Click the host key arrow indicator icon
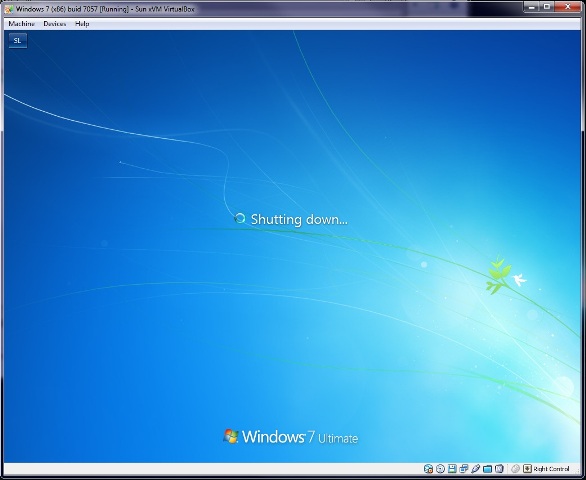Viewport: 586px width, 480px height. 527,468
